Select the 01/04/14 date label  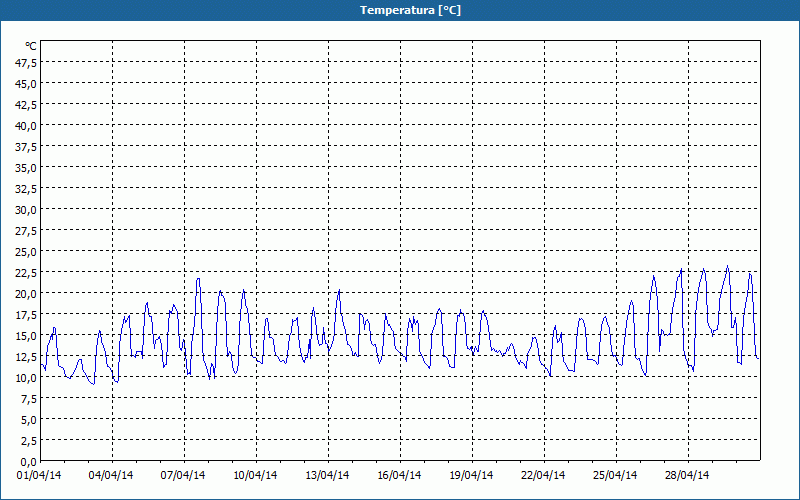click(39, 476)
